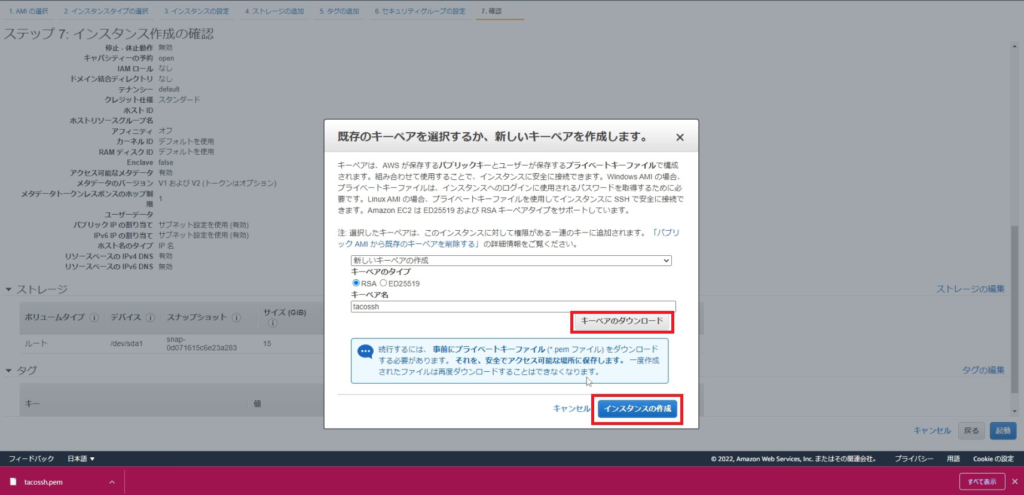Switch to 6. セキュリティグループの設定 tab
Image resolution: width=1024 pixels, height=495 pixels.
(420, 10)
